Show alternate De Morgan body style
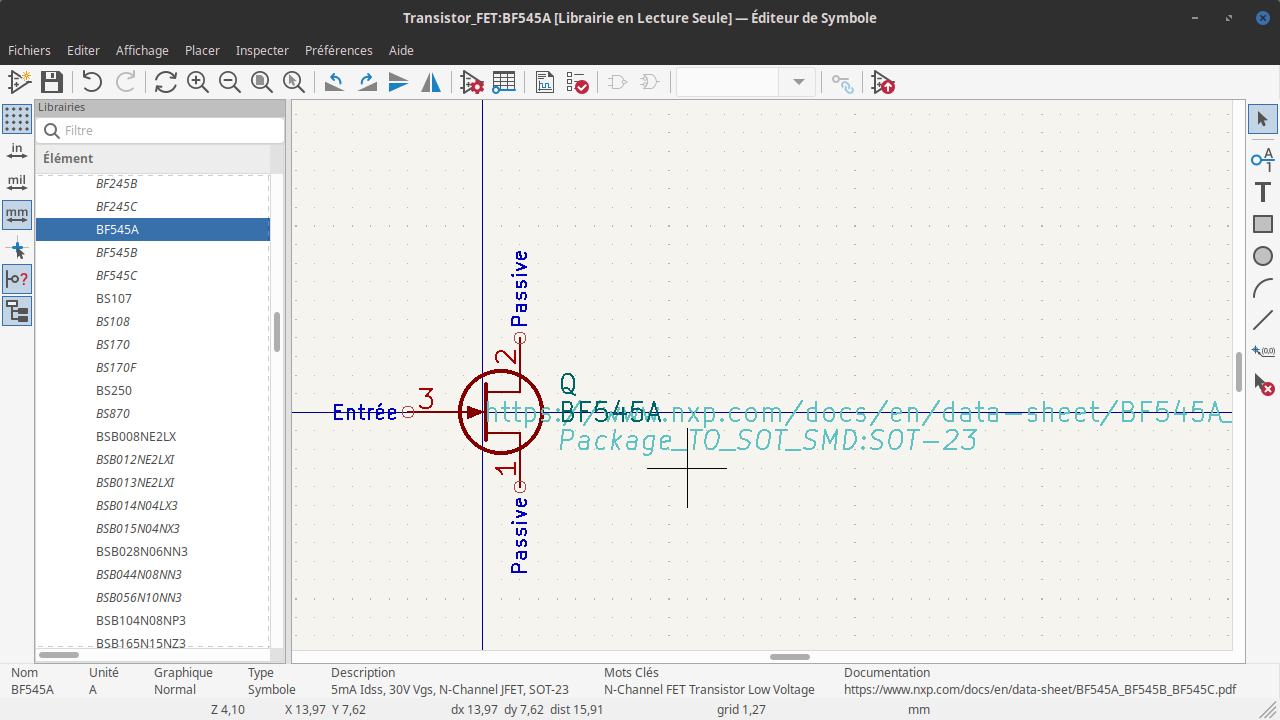The image size is (1280, 720). click(x=650, y=82)
